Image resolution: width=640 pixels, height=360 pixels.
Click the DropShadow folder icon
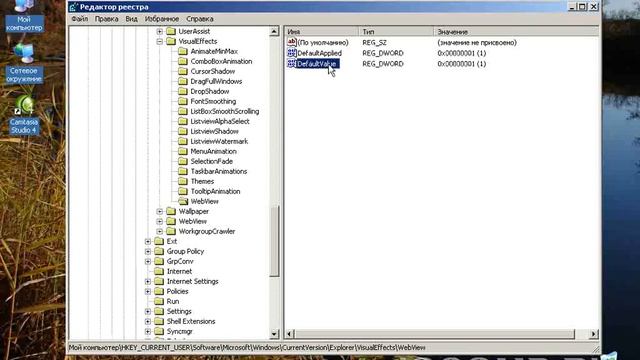pyautogui.click(x=183, y=91)
